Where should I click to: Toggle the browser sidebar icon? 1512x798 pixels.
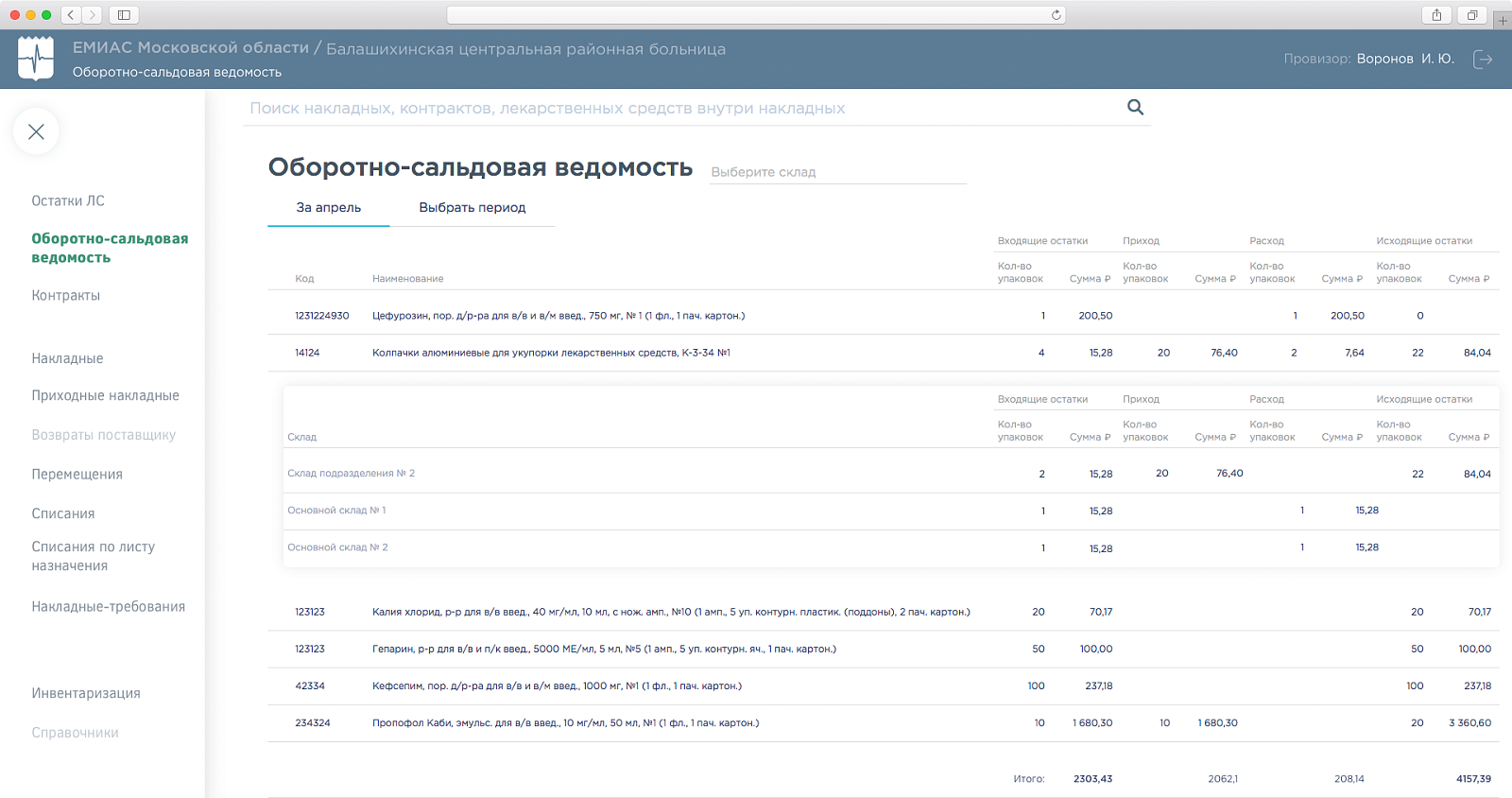[124, 15]
